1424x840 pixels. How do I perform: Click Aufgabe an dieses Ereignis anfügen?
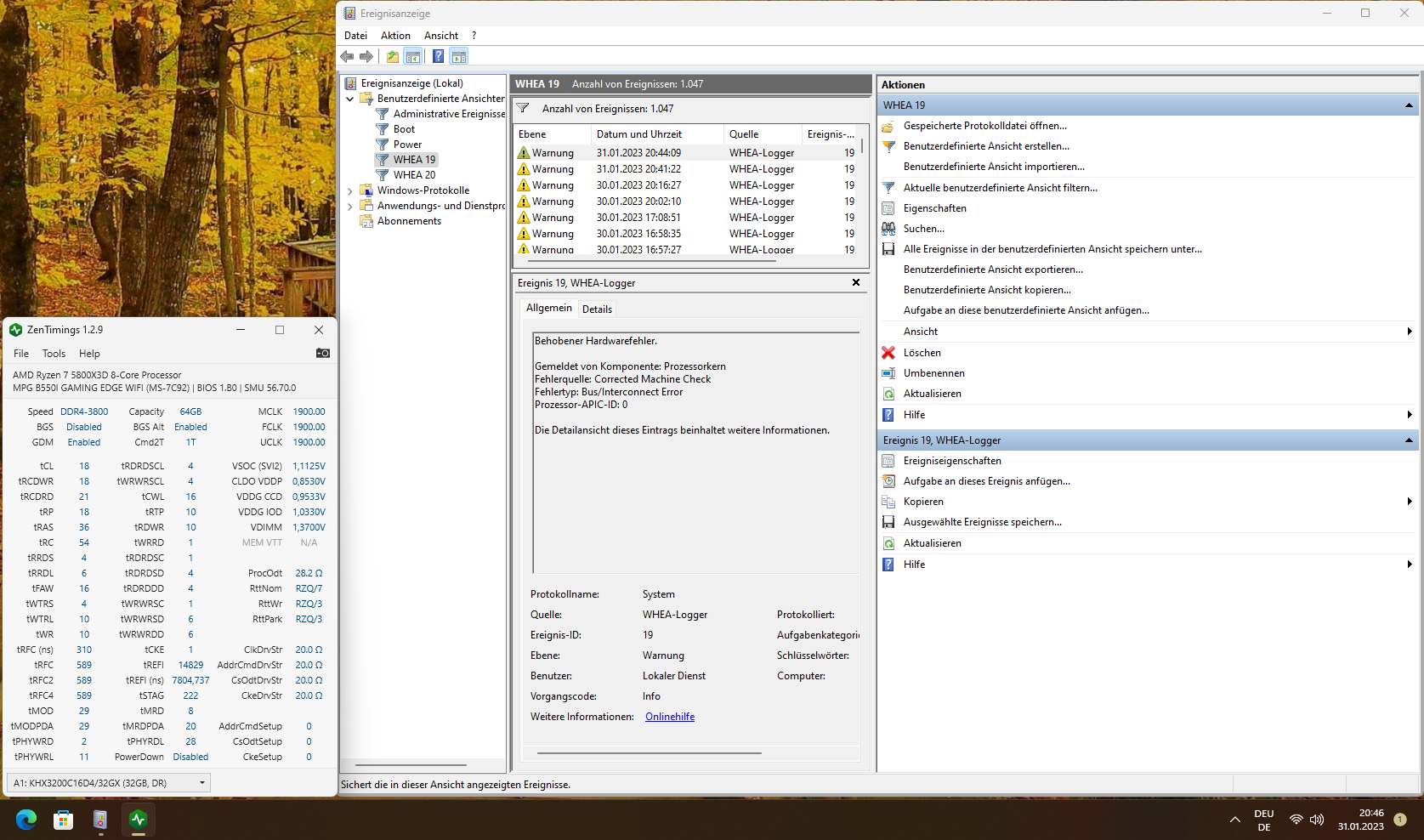point(986,481)
